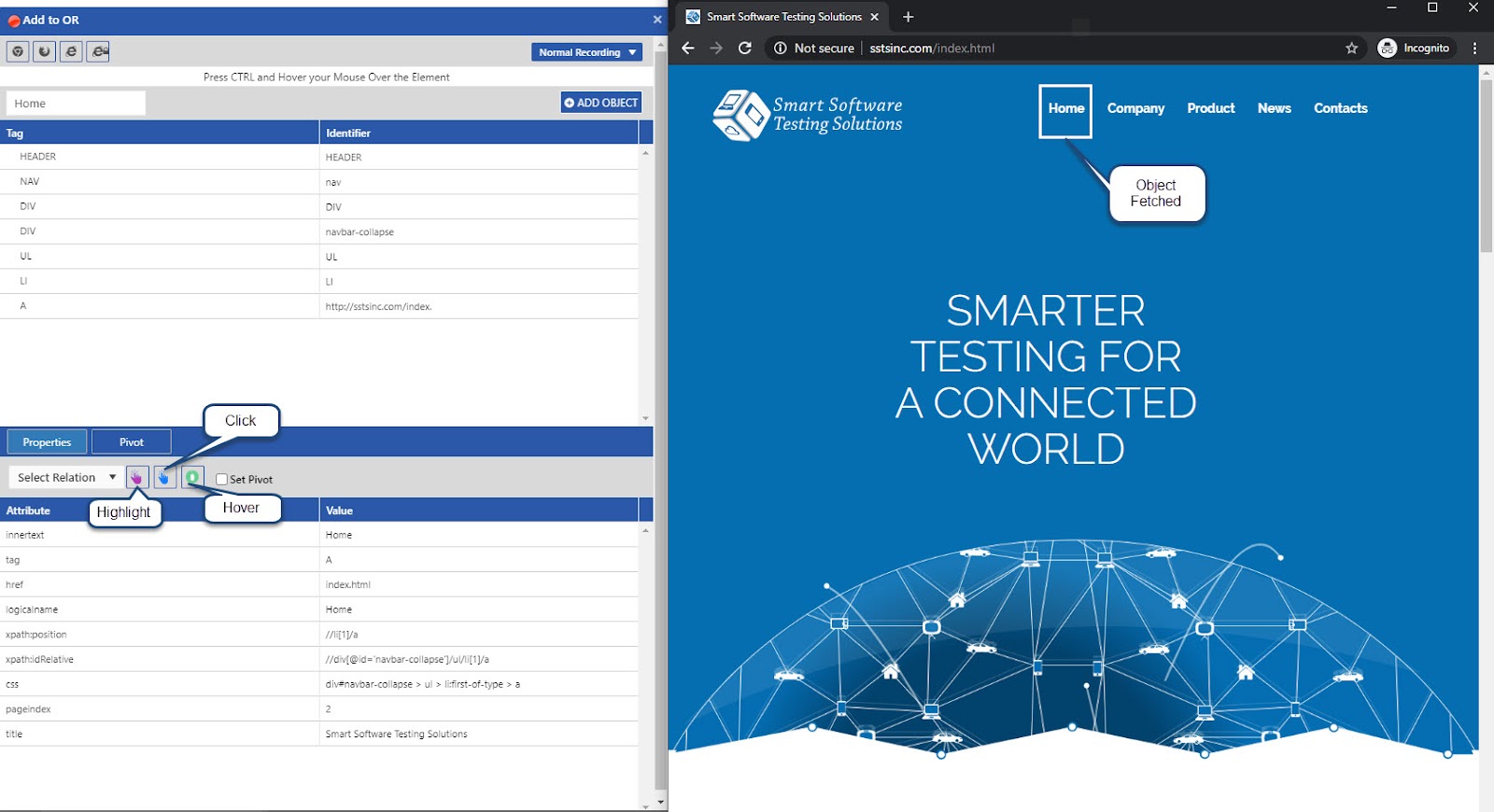Click the pink Highlight hand icon
Screen dimensions: 1494x812
[x=137, y=477]
